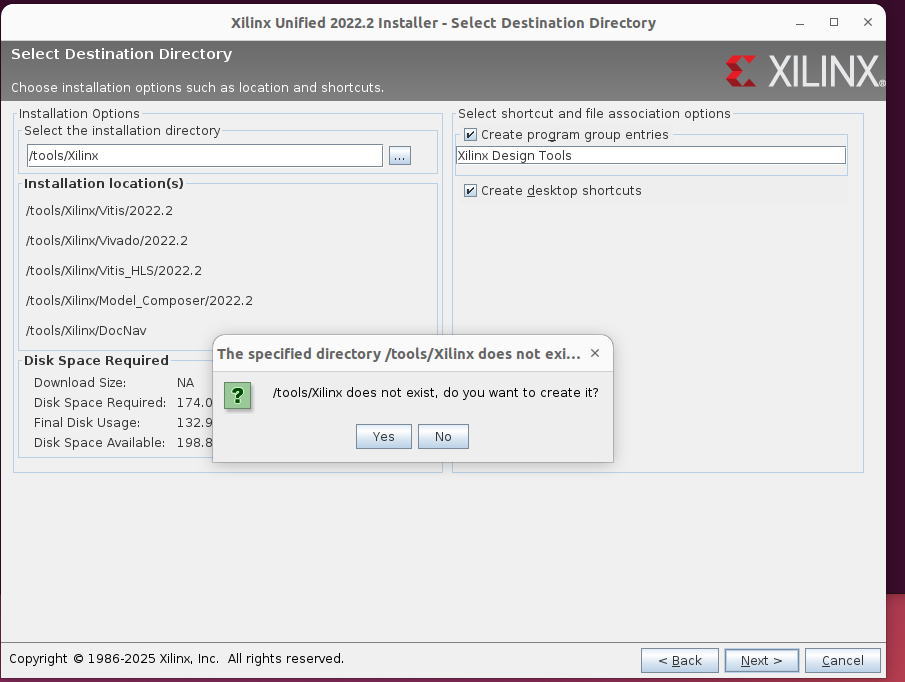The width and height of the screenshot is (905, 682).
Task: Close the directory-does-not-exist dialog
Action: 595,353
